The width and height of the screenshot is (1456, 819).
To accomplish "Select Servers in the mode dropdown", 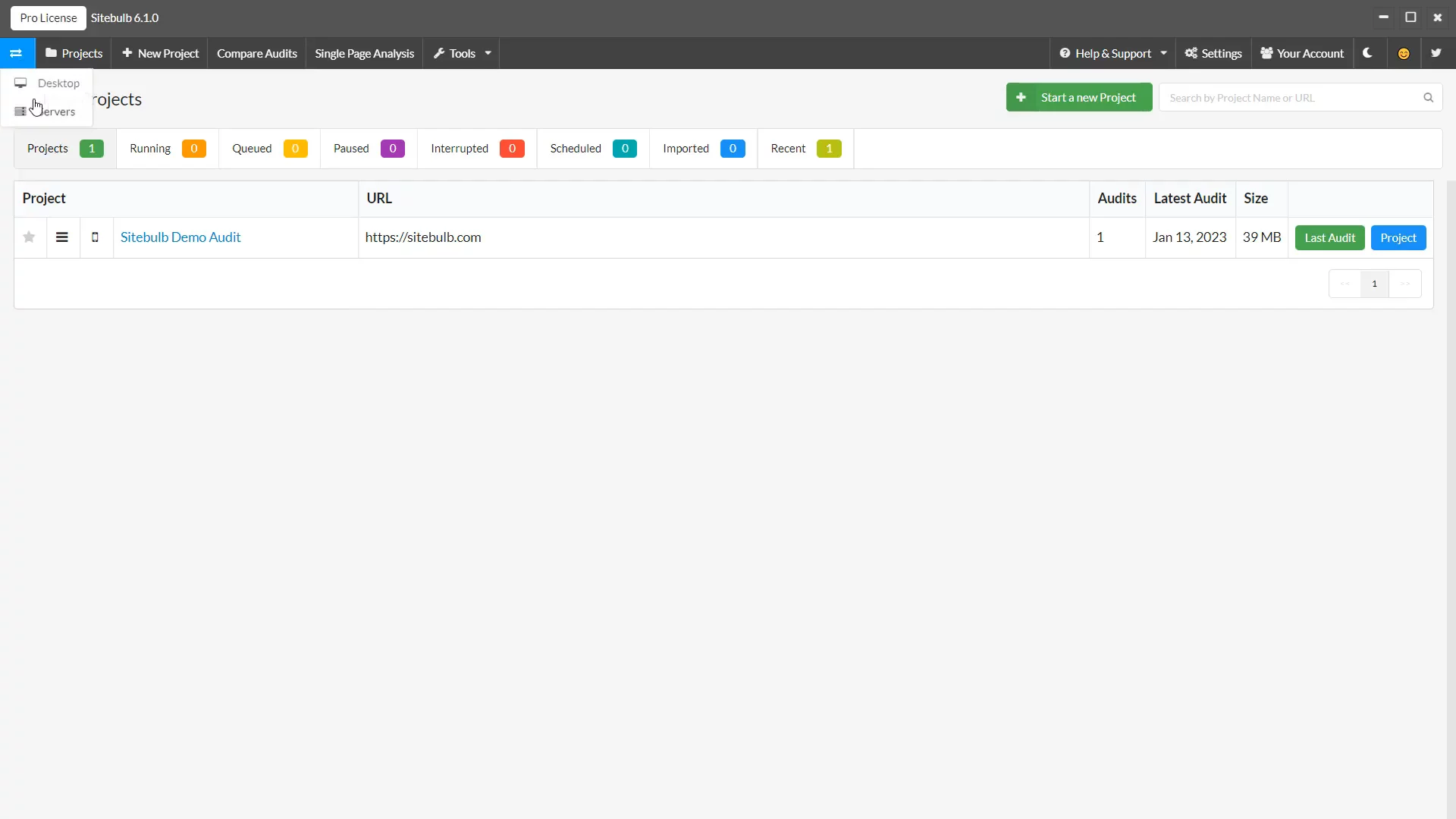I will pos(56,111).
